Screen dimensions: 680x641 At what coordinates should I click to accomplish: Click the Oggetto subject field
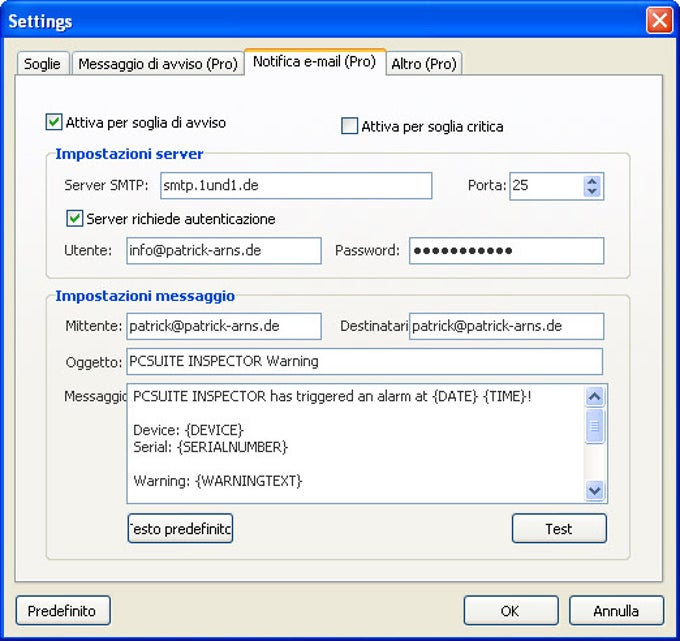coord(364,361)
